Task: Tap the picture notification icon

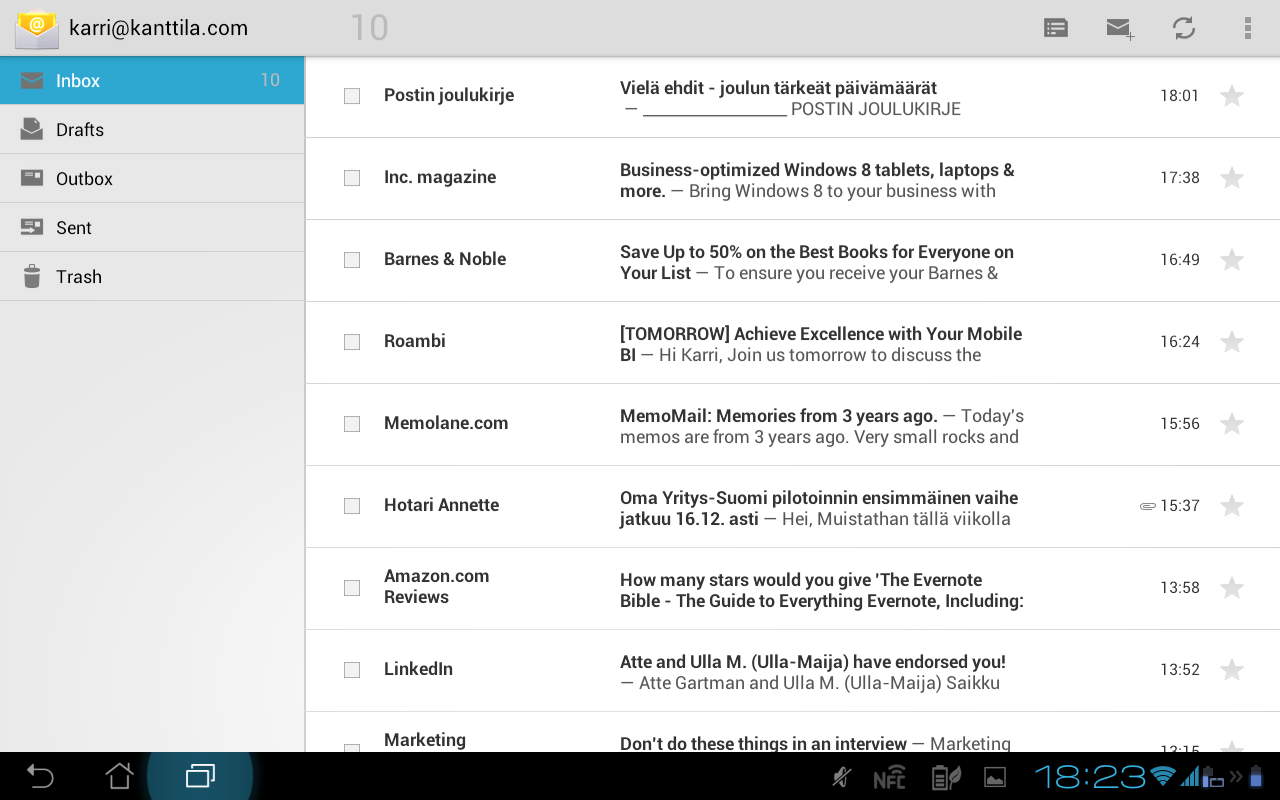Action: click(x=995, y=777)
